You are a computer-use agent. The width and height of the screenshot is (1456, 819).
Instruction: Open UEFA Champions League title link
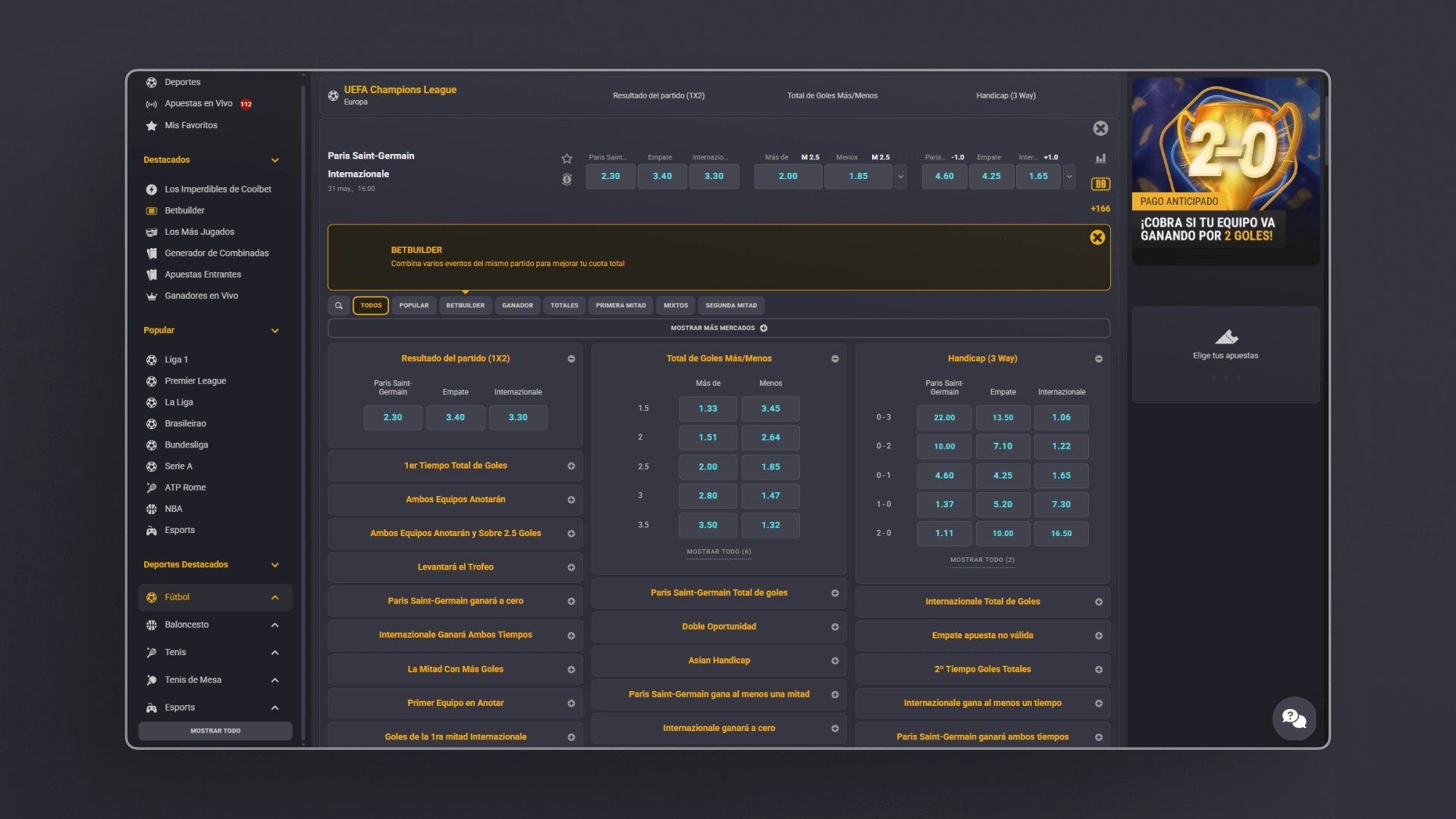[x=400, y=89]
